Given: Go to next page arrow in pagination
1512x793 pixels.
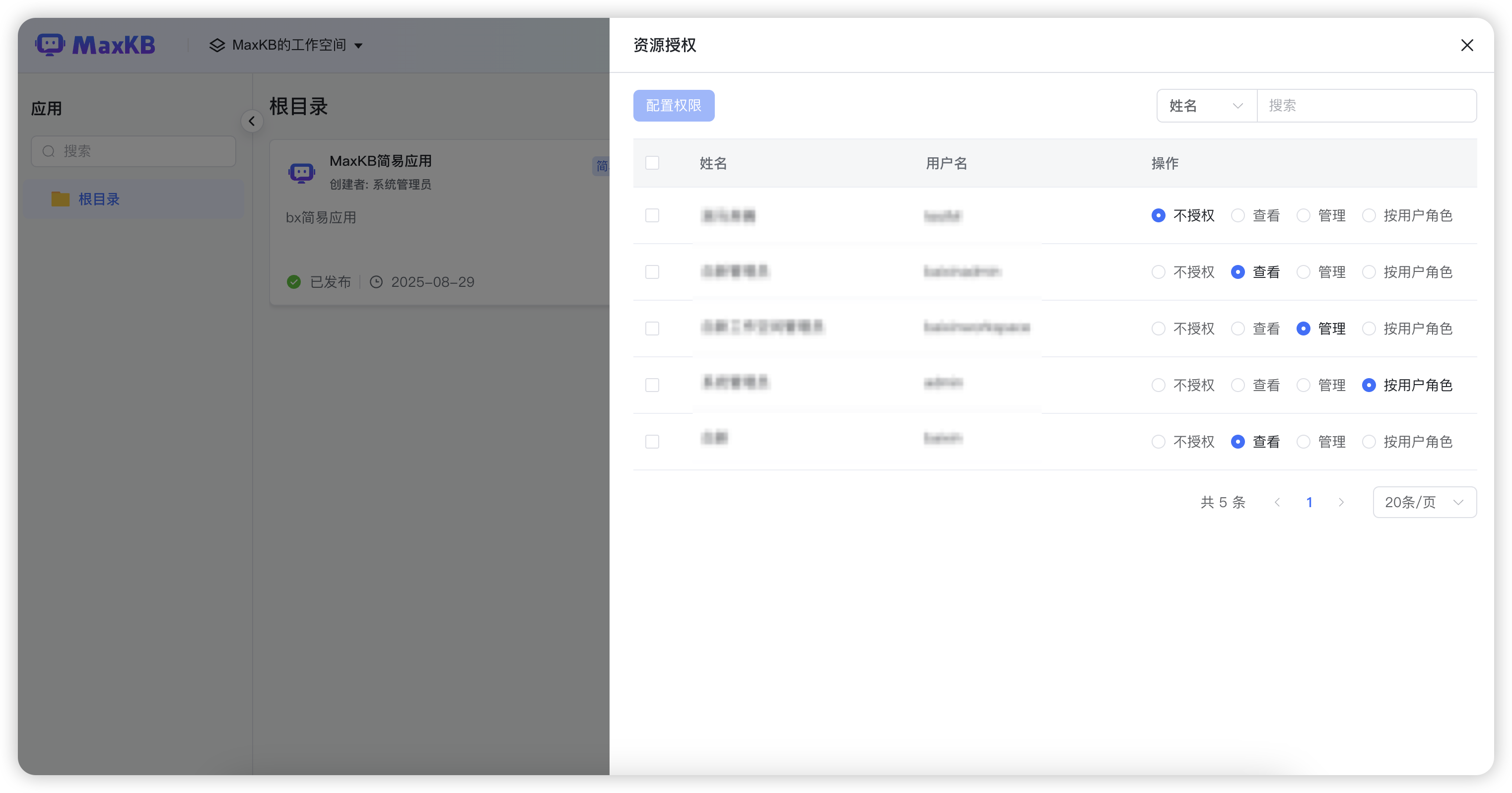Looking at the screenshot, I should tap(1341, 502).
